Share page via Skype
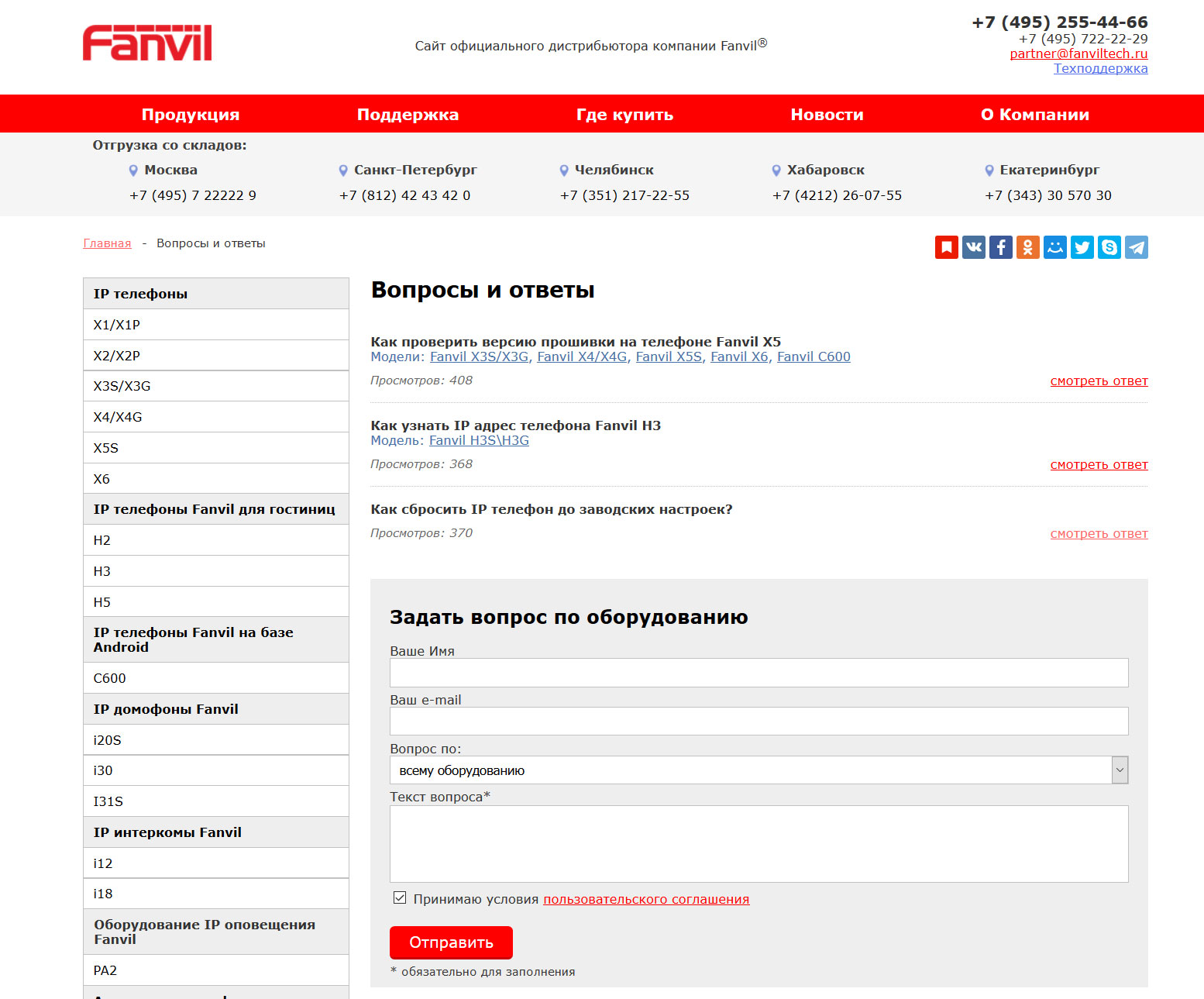 pos(1109,247)
